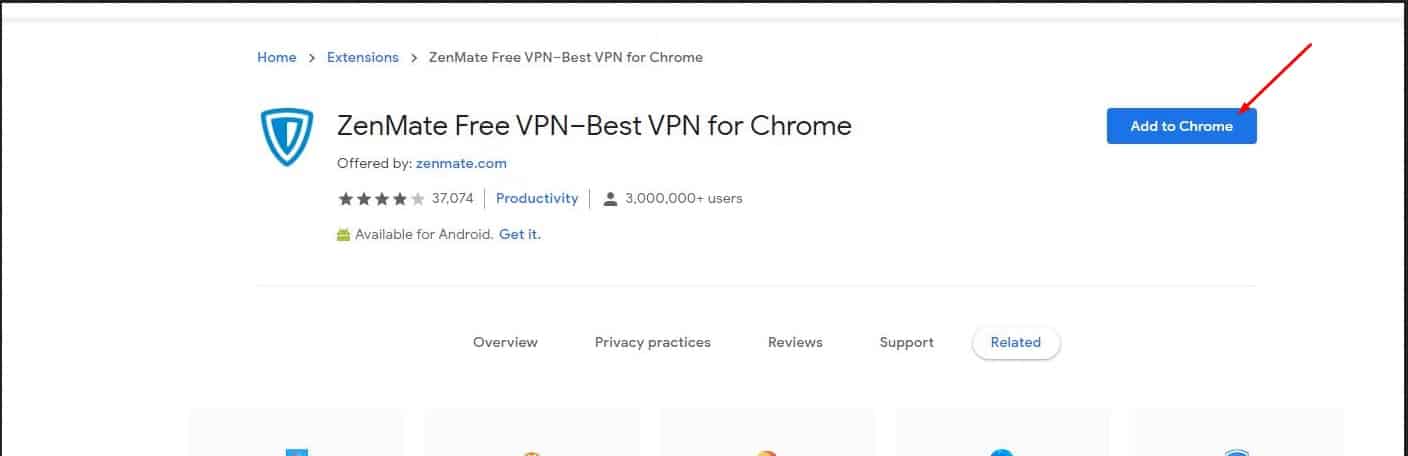Show the Support tab
The height and width of the screenshot is (456, 1408).
point(906,342)
